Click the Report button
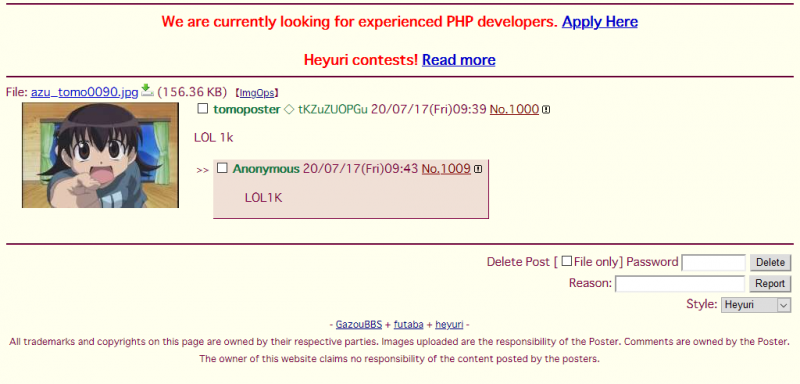 click(x=770, y=284)
